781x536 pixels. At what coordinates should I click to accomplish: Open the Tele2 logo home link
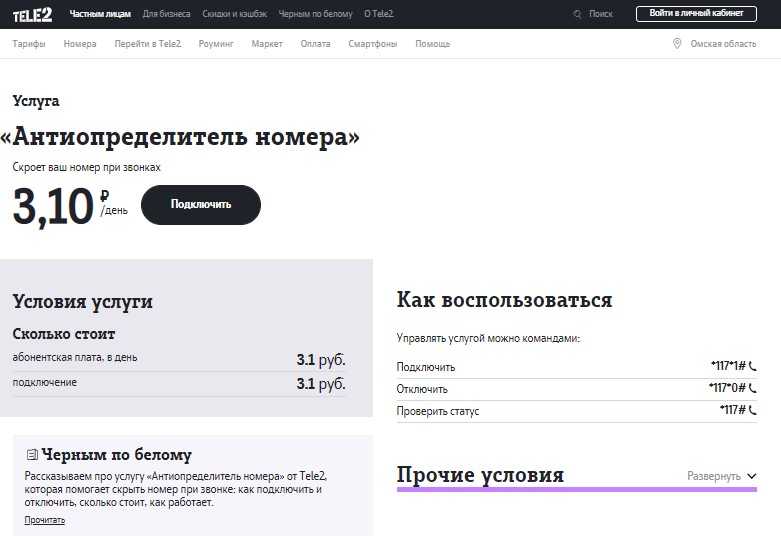pos(32,14)
